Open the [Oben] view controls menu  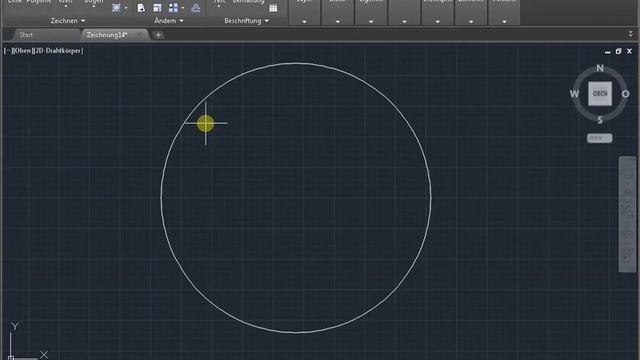(23, 51)
